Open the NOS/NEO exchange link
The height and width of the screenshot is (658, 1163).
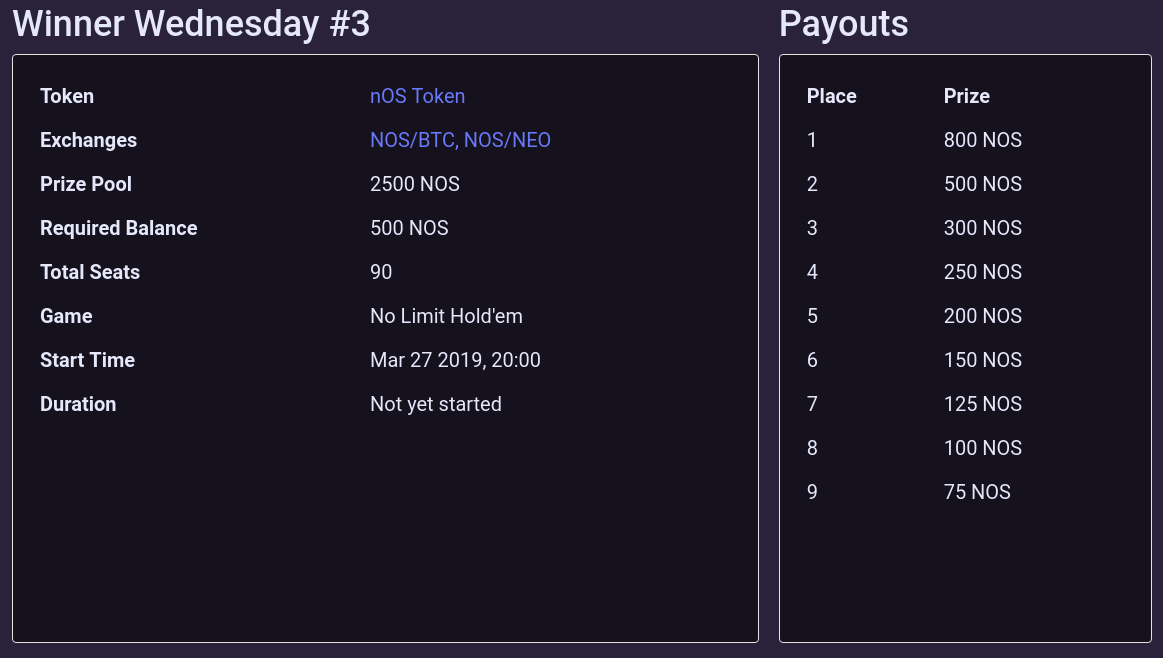click(x=507, y=140)
